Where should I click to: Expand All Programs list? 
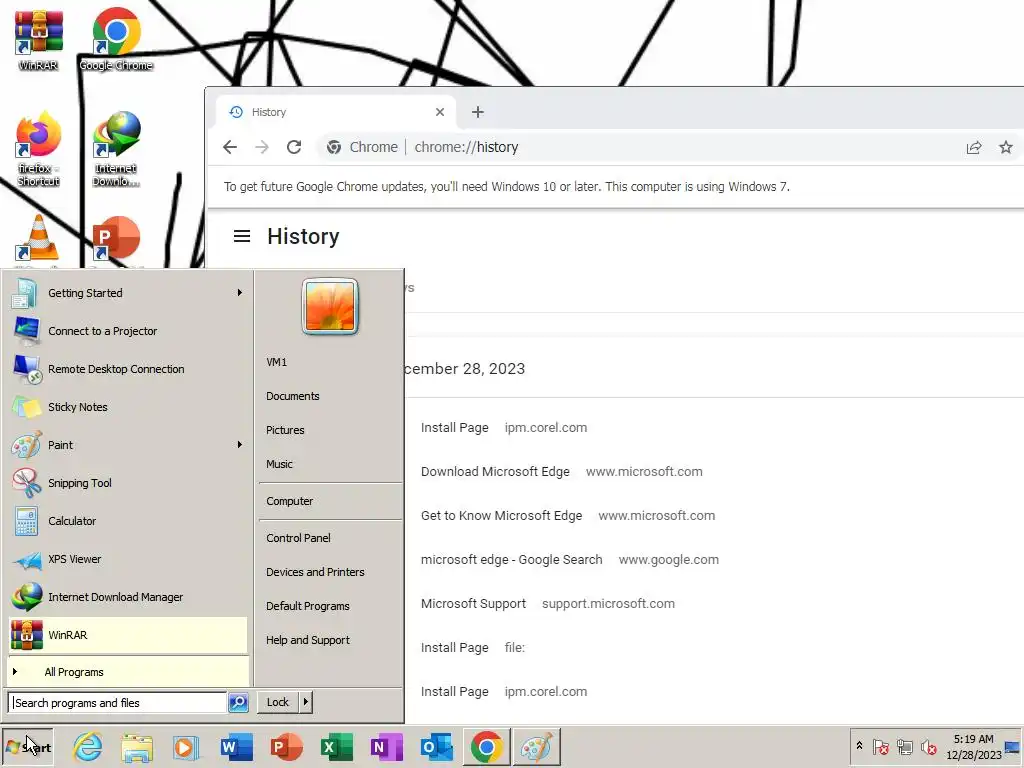[129, 672]
